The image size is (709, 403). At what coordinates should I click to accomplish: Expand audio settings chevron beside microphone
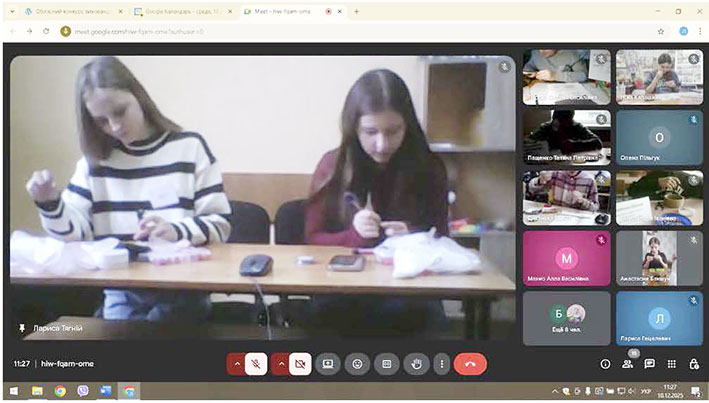tap(236, 364)
